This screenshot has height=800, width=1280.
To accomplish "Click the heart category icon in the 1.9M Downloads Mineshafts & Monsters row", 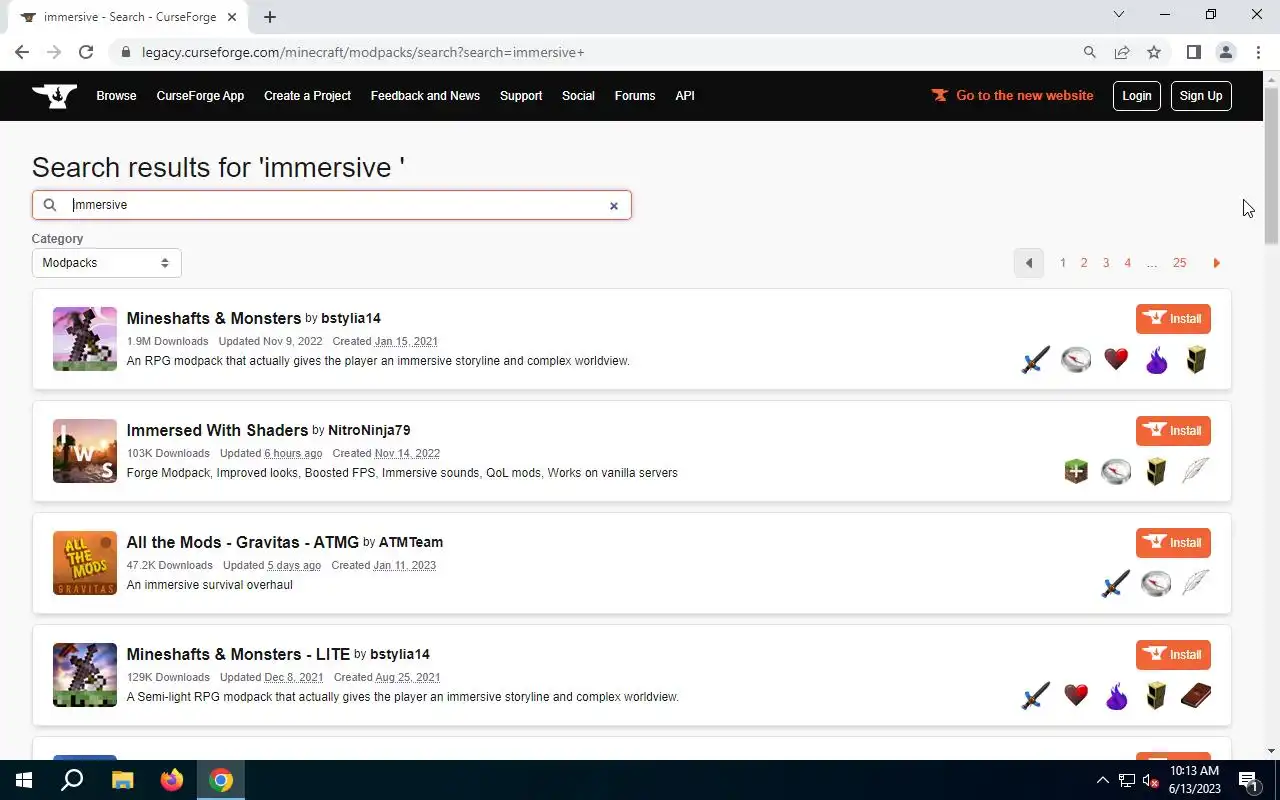I will tap(1116, 359).
